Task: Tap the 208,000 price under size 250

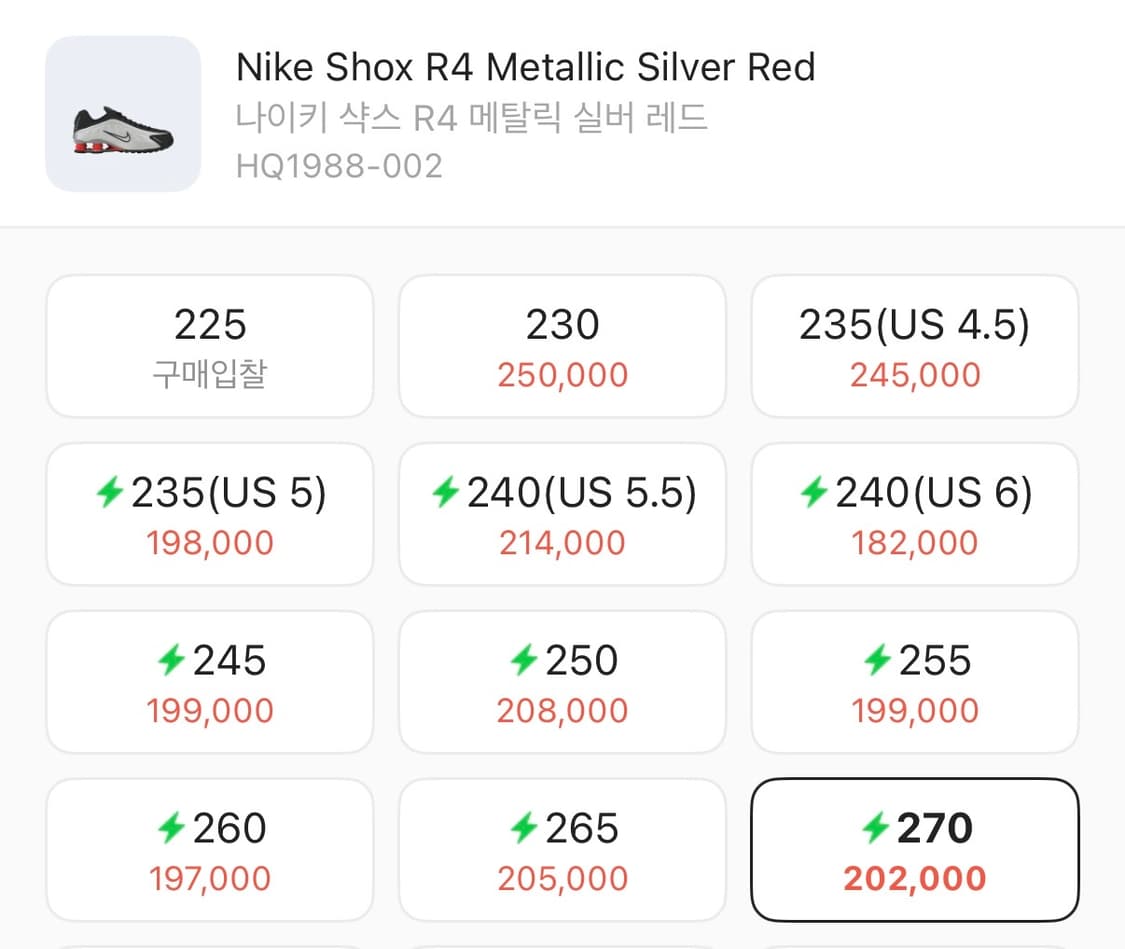Action: pyautogui.click(x=562, y=711)
